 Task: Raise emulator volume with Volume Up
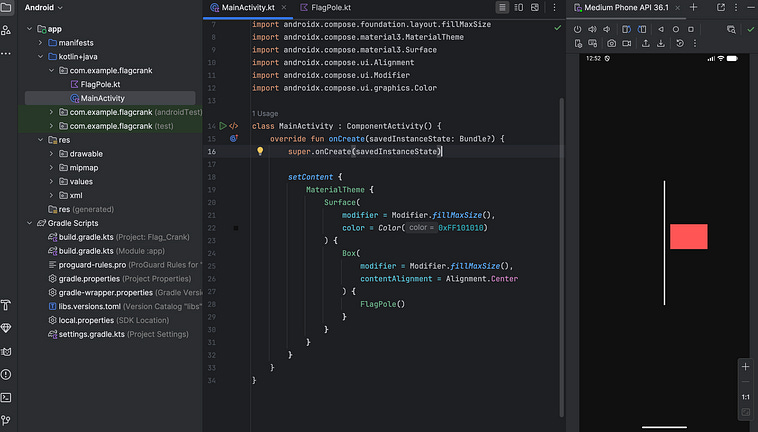pyautogui.click(x=592, y=29)
